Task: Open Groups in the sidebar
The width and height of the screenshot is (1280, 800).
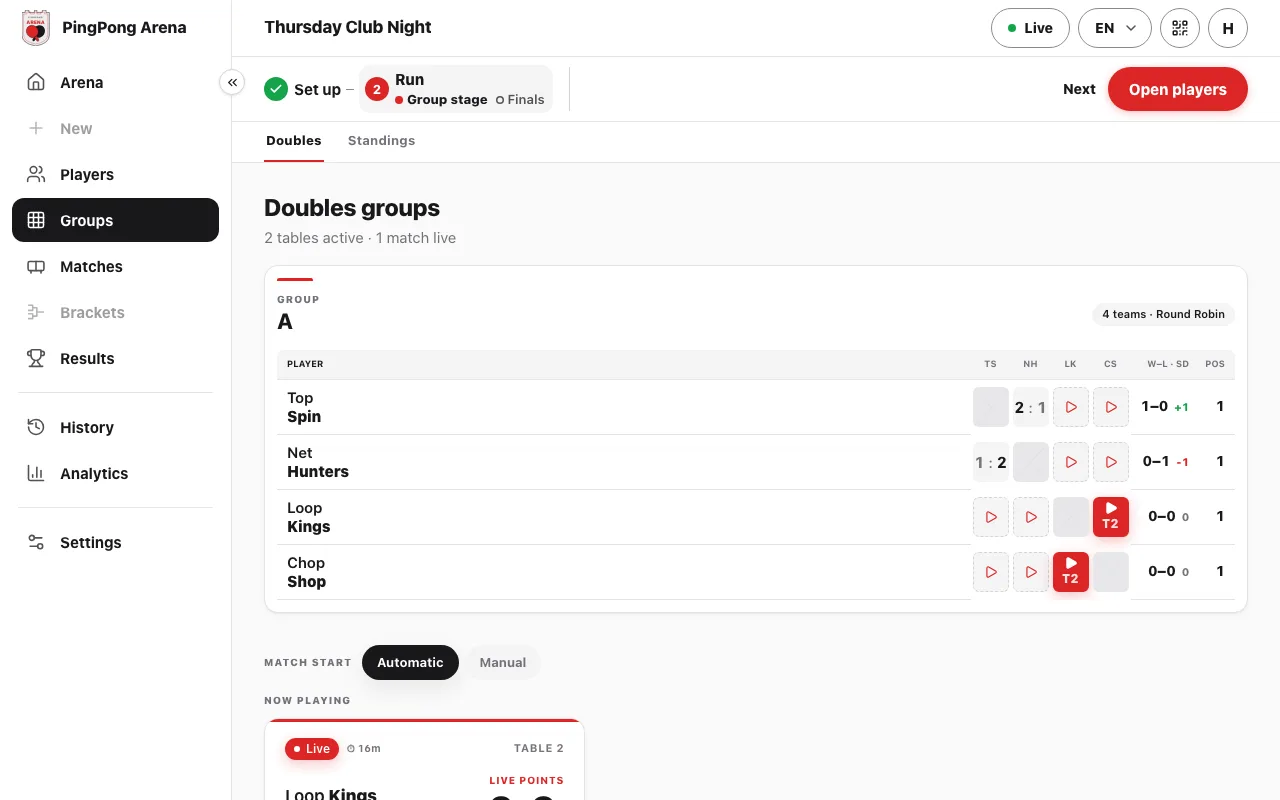Action: coord(115,221)
